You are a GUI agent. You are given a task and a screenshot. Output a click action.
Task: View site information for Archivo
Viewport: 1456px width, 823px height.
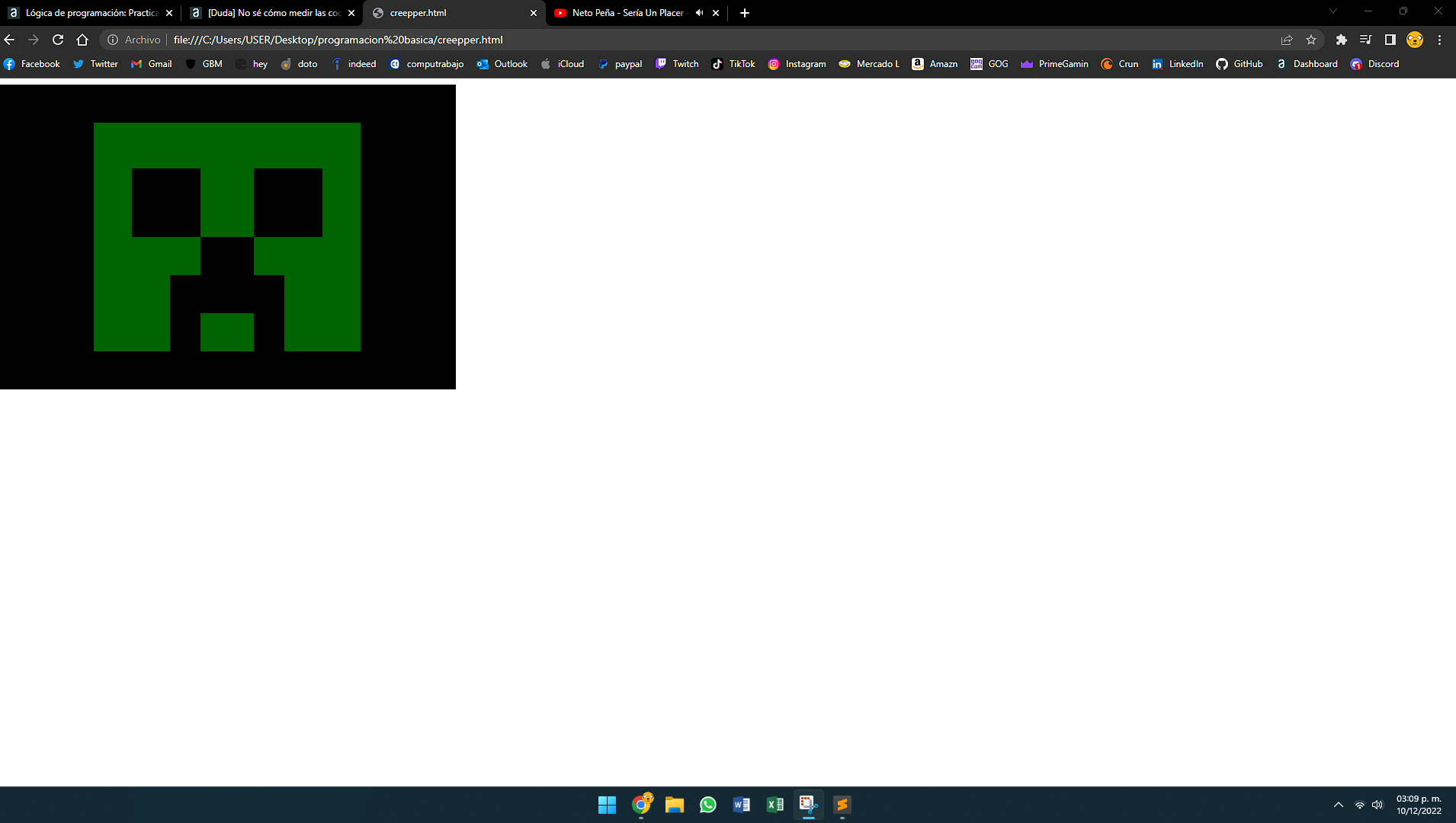134,40
